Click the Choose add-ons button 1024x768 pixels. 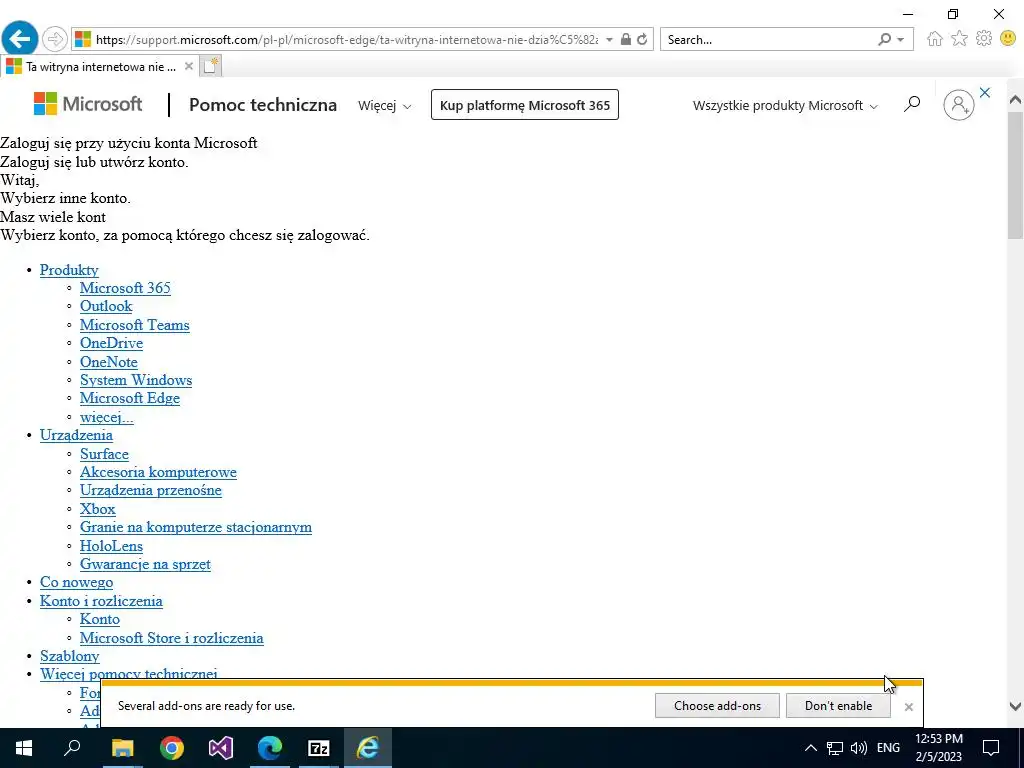pyautogui.click(x=717, y=706)
